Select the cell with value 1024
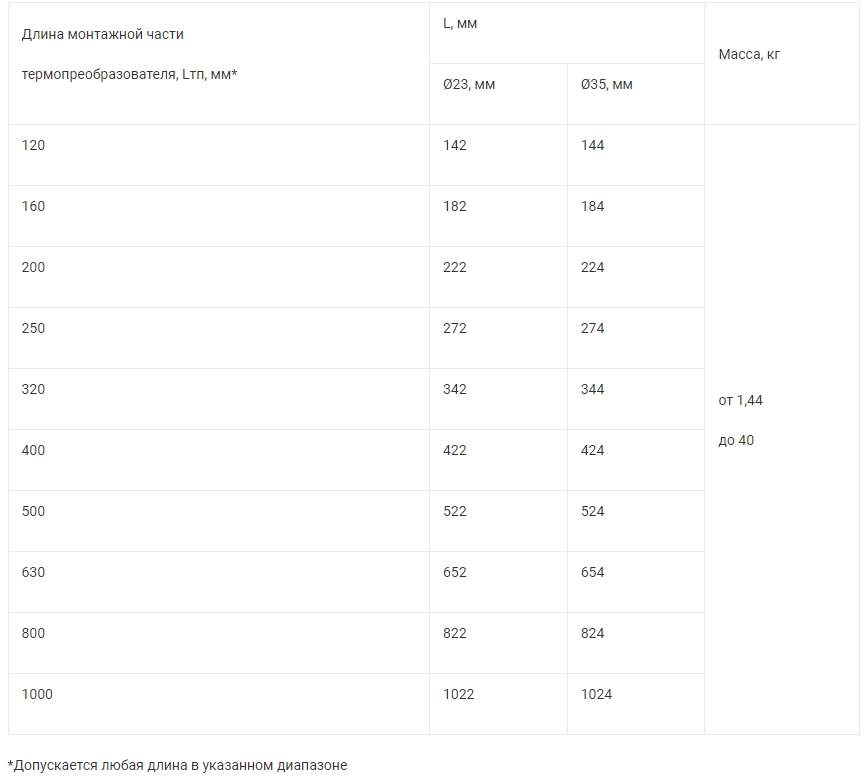This screenshot has height=779, width=868. 597,694
